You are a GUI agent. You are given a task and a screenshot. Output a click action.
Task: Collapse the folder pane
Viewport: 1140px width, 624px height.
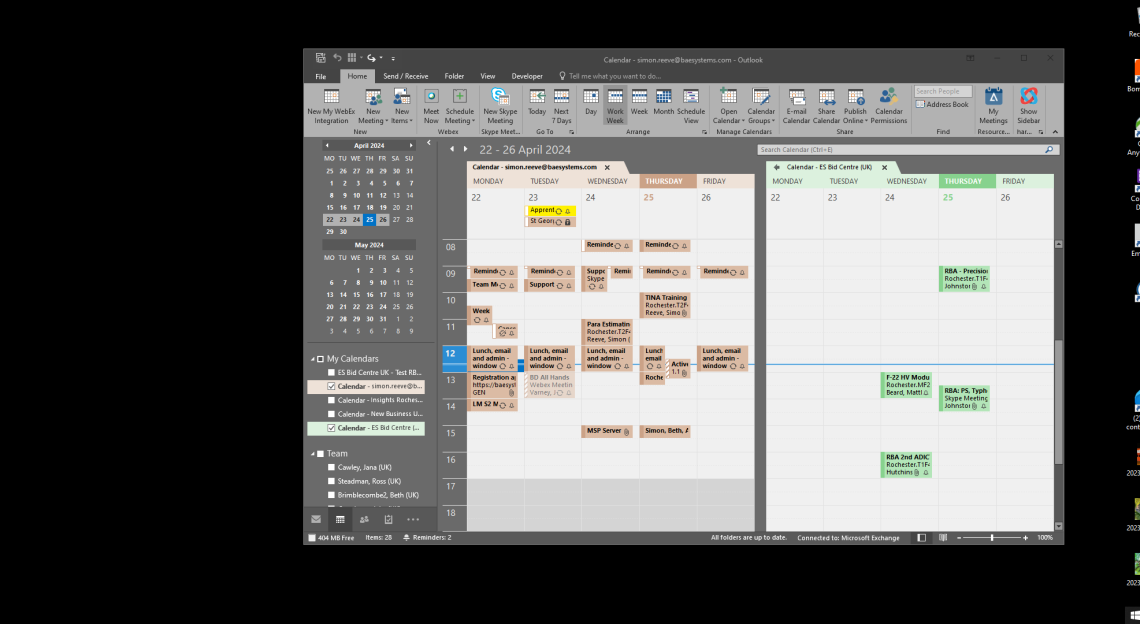coord(428,143)
